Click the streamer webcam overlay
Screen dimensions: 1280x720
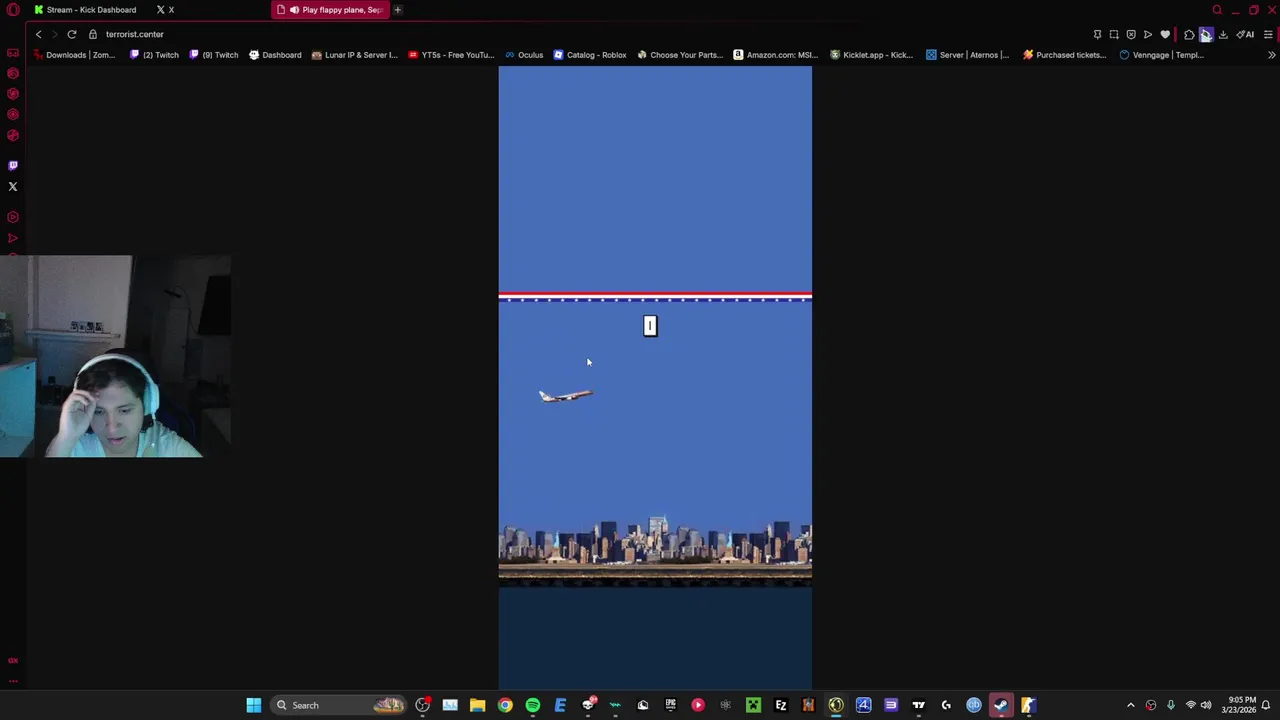pyautogui.click(x=115, y=356)
